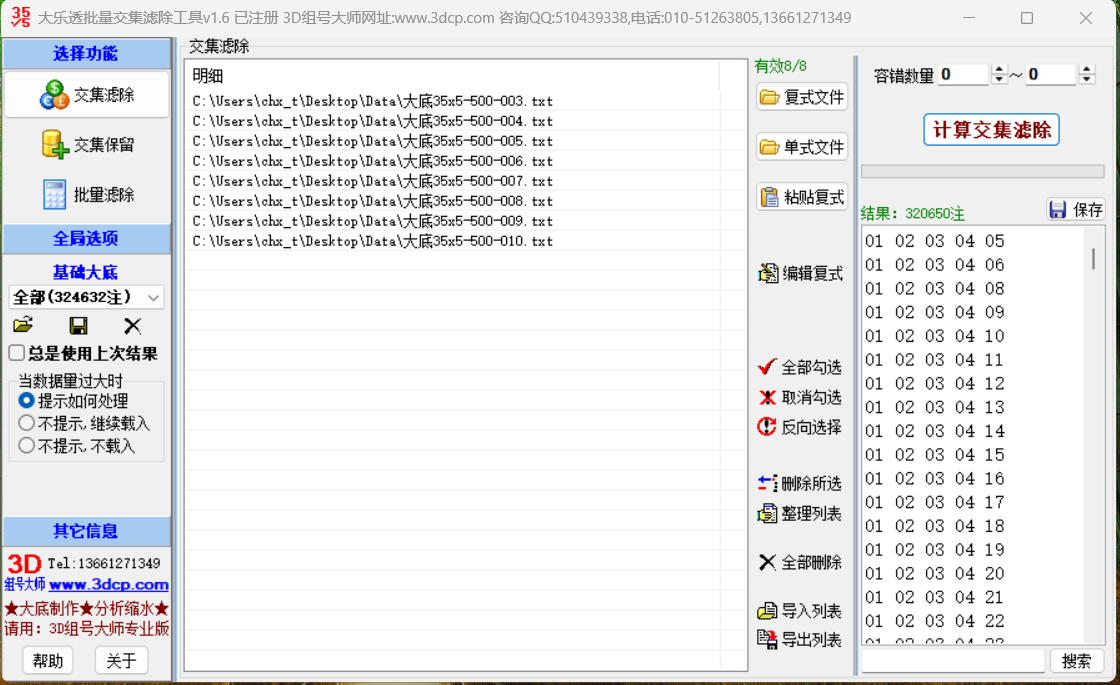Switch to 交集保留 function
Image resolution: width=1120 pixels, height=685 pixels.
(87, 145)
